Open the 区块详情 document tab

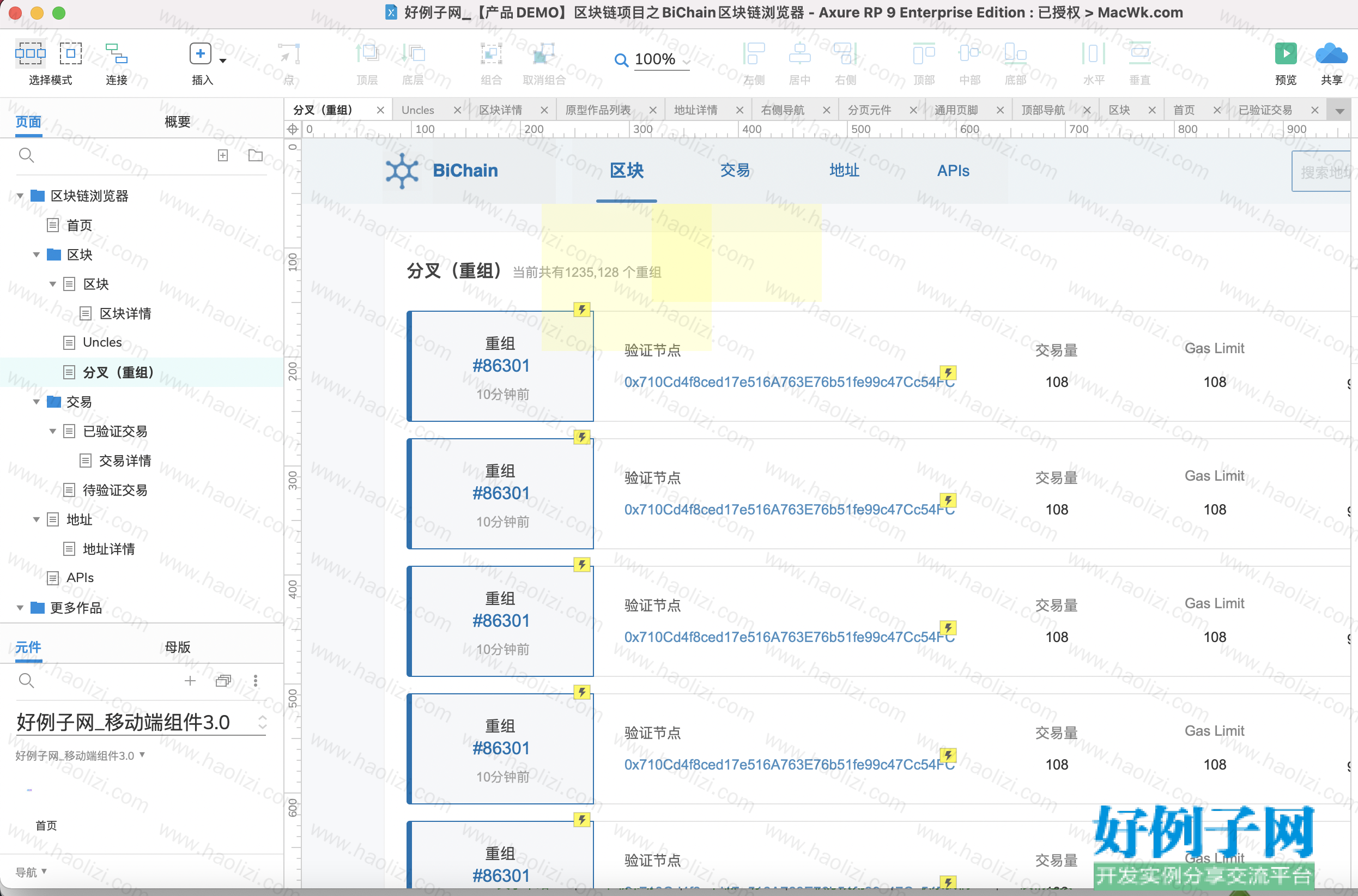coord(500,110)
